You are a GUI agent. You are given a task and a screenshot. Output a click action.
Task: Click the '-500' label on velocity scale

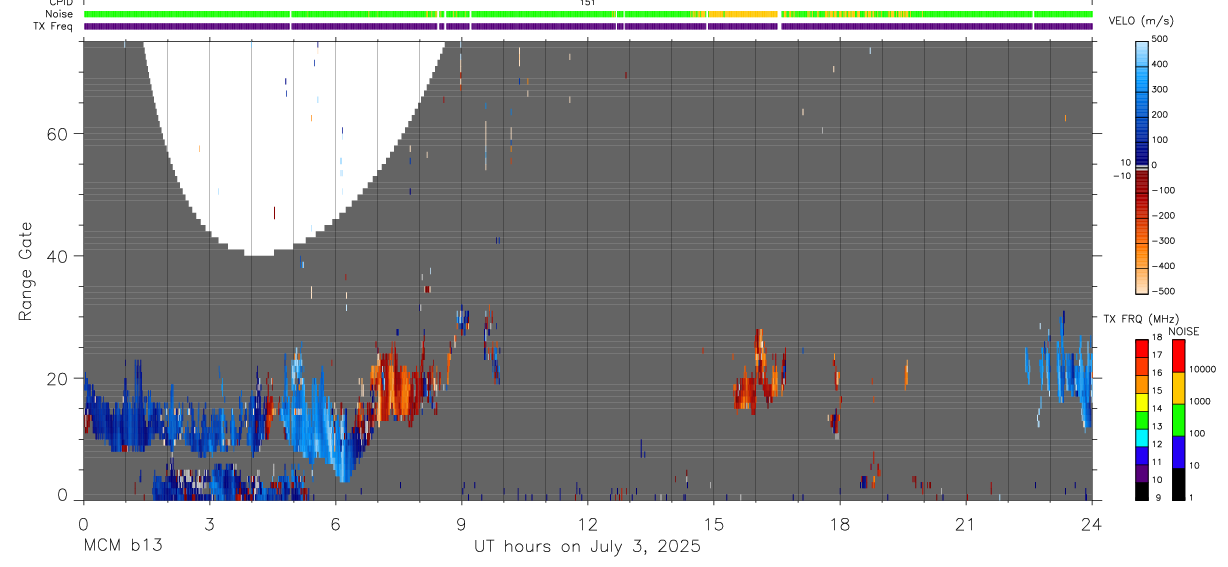click(1164, 292)
